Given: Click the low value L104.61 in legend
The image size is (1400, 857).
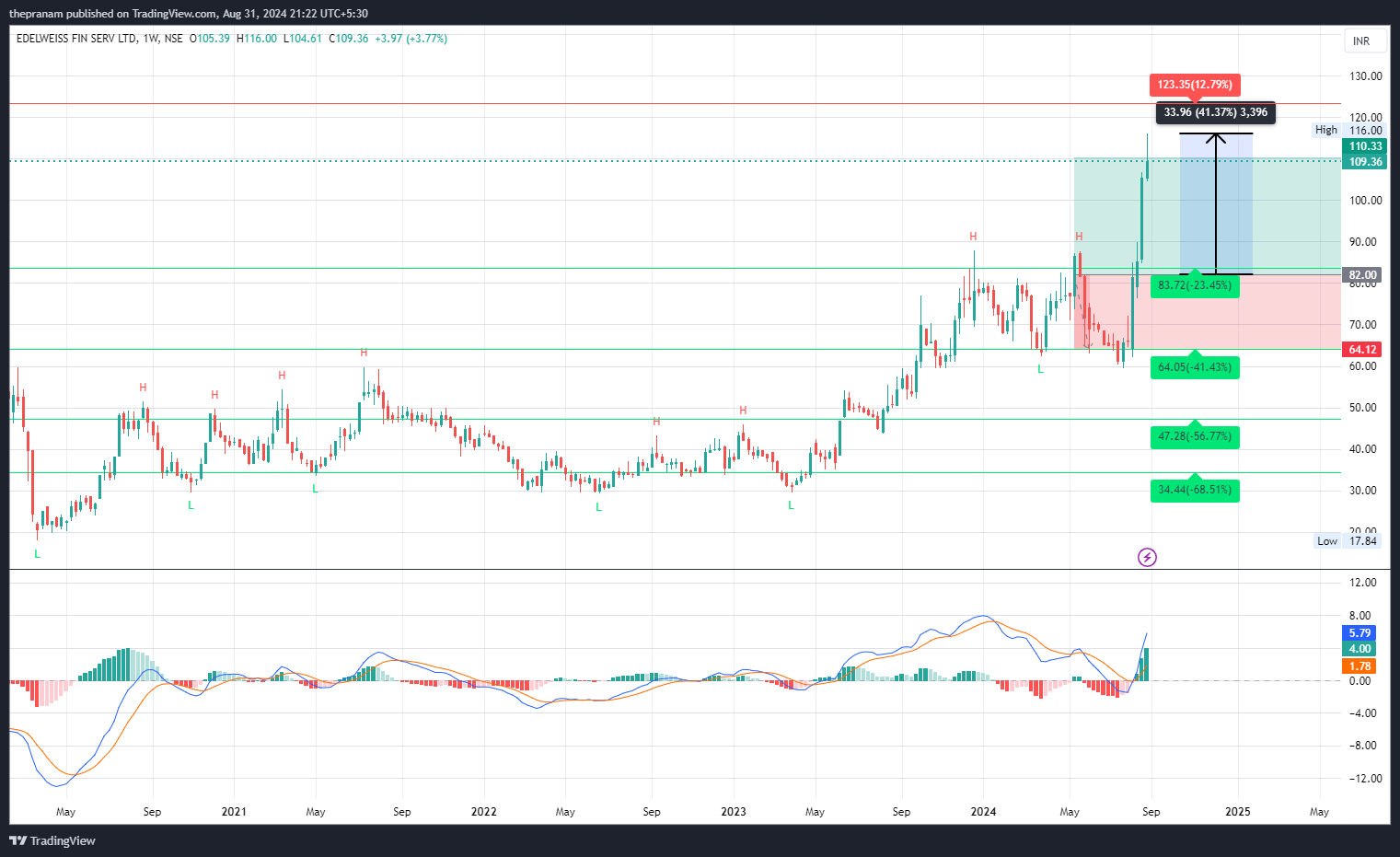Looking at the screenshot, I should [x=303, y=39].
